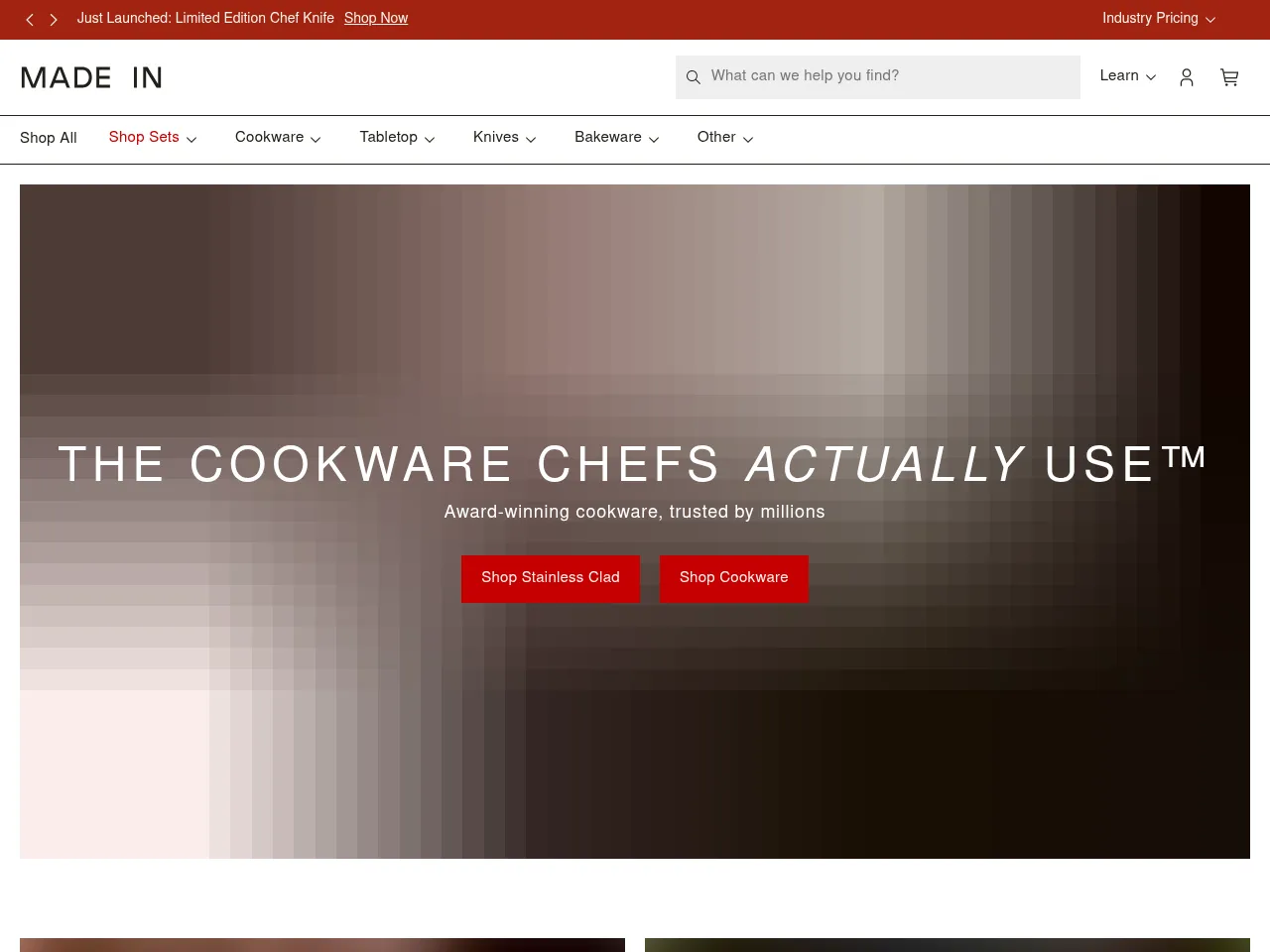Click the next announcement arrow
Screen dimensions: 1270x952
pyautogui.click(x=54, y=19)
